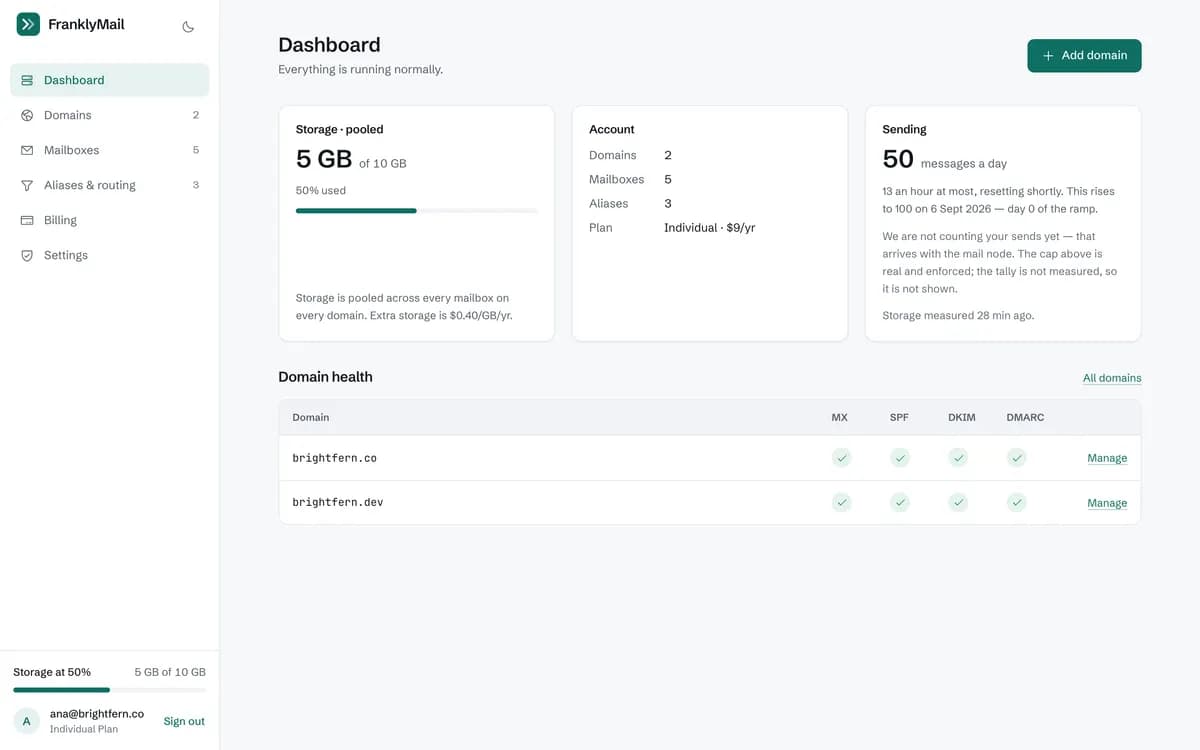Open the Billing page
1200x750 pixels.
coord(110,220)
